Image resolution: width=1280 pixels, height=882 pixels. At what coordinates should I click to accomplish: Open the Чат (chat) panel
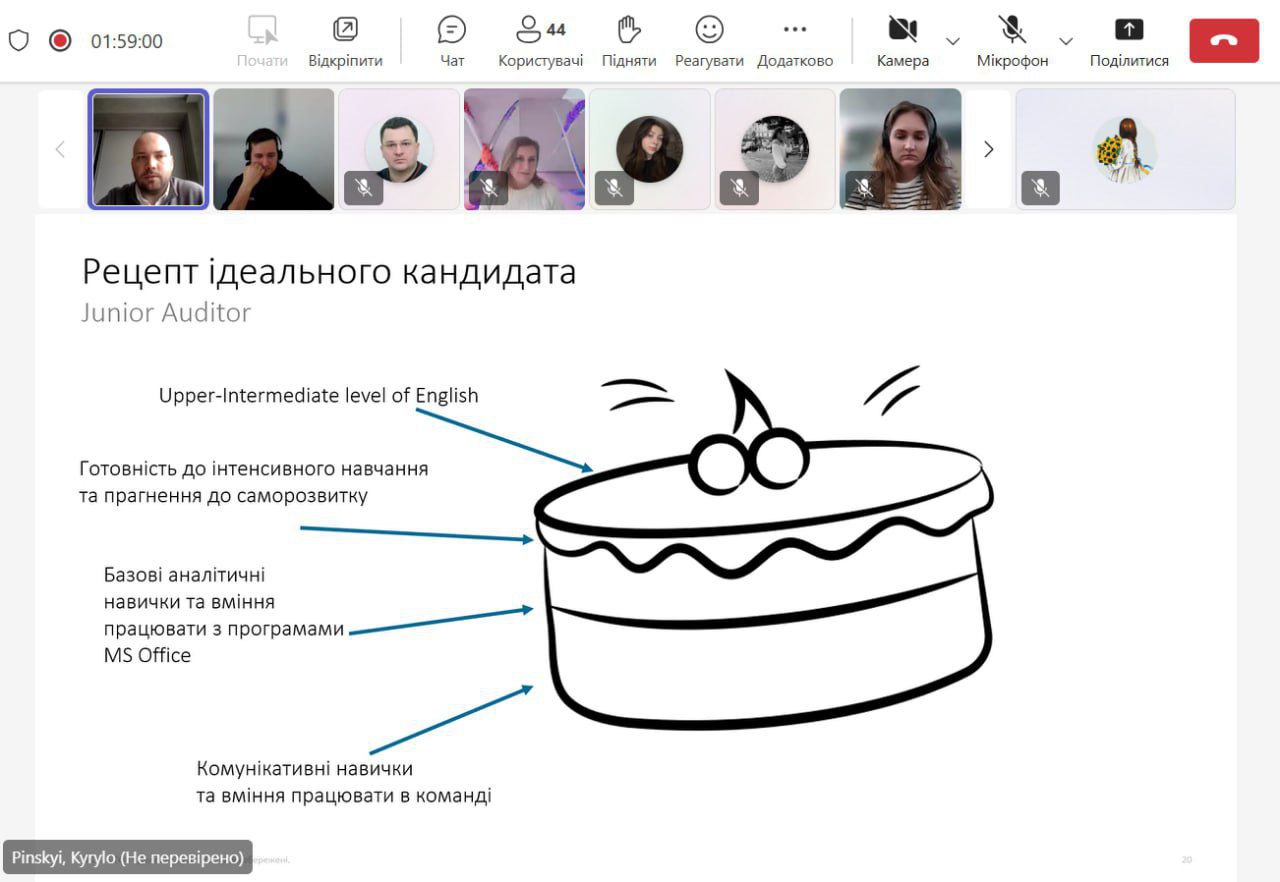[452, 41]
